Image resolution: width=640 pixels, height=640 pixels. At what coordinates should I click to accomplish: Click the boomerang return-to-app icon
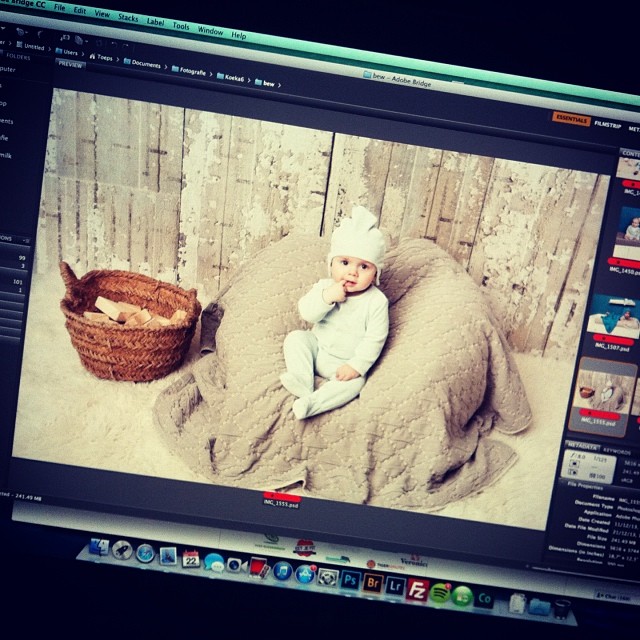pyautogui.click(x=40, y=34)
